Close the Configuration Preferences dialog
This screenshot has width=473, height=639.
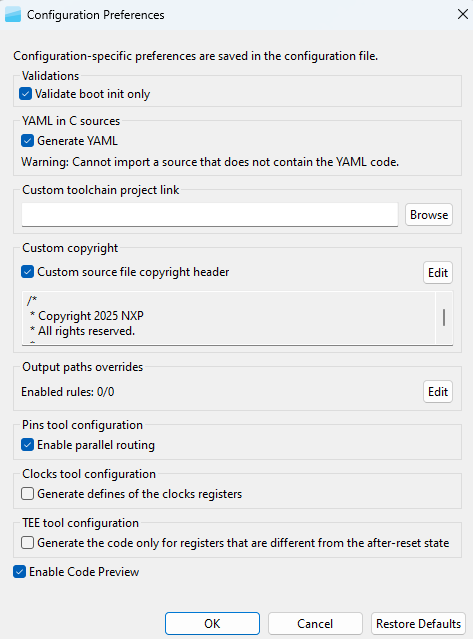pyautogui.click(x=462, y=14)
